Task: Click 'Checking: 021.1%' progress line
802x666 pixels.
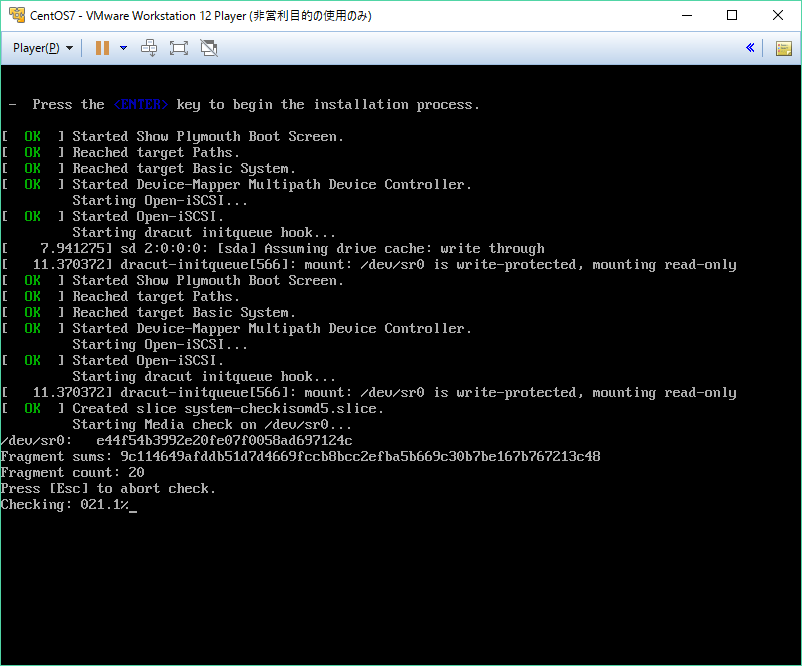Action: point(65,505)
